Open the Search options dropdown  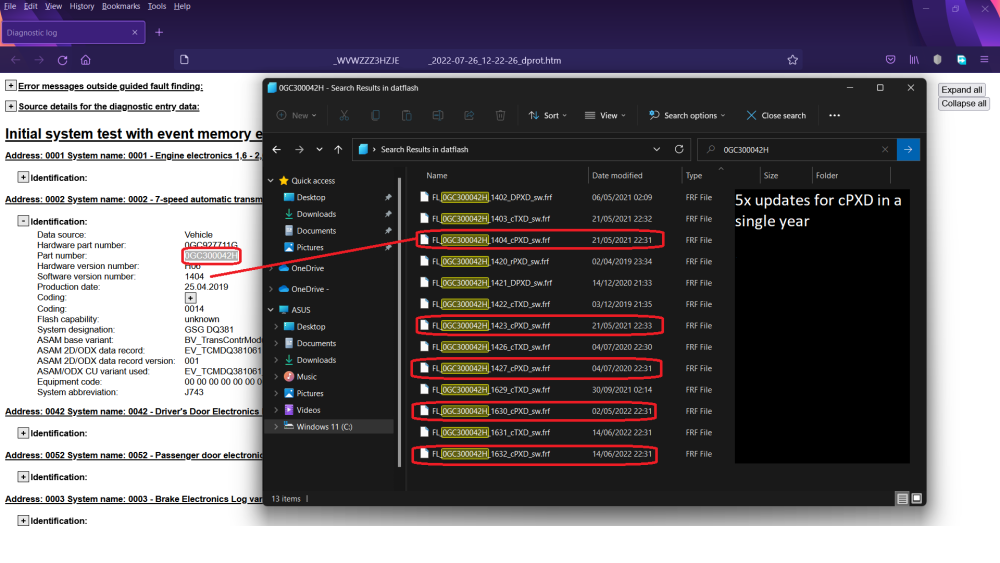click(x=687, y=115)
